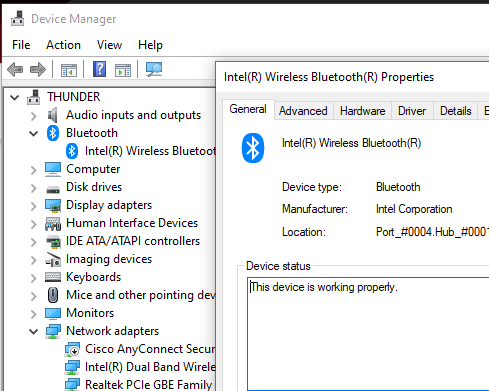Image resolution: width=489 pixels, height=391 pixels.
Task: Click Scan for hardware changes icon
Action: [154, 69]
